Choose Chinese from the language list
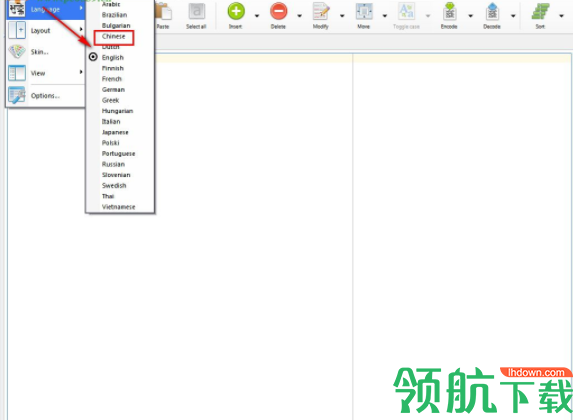The width and height of the screenshot is (573, 420). click(x=114, y=36)
